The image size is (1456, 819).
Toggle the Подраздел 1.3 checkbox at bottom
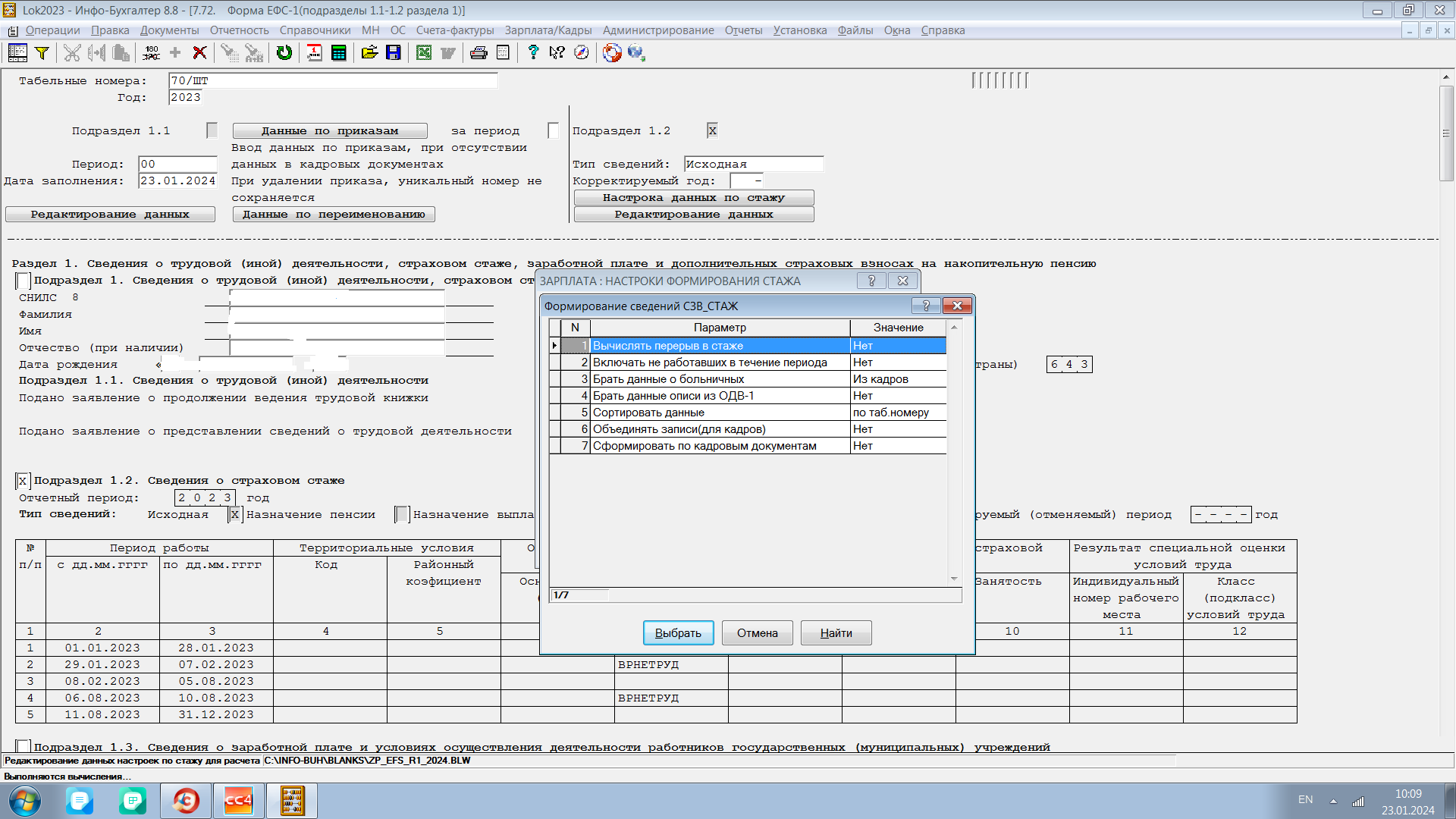[23, 747]
